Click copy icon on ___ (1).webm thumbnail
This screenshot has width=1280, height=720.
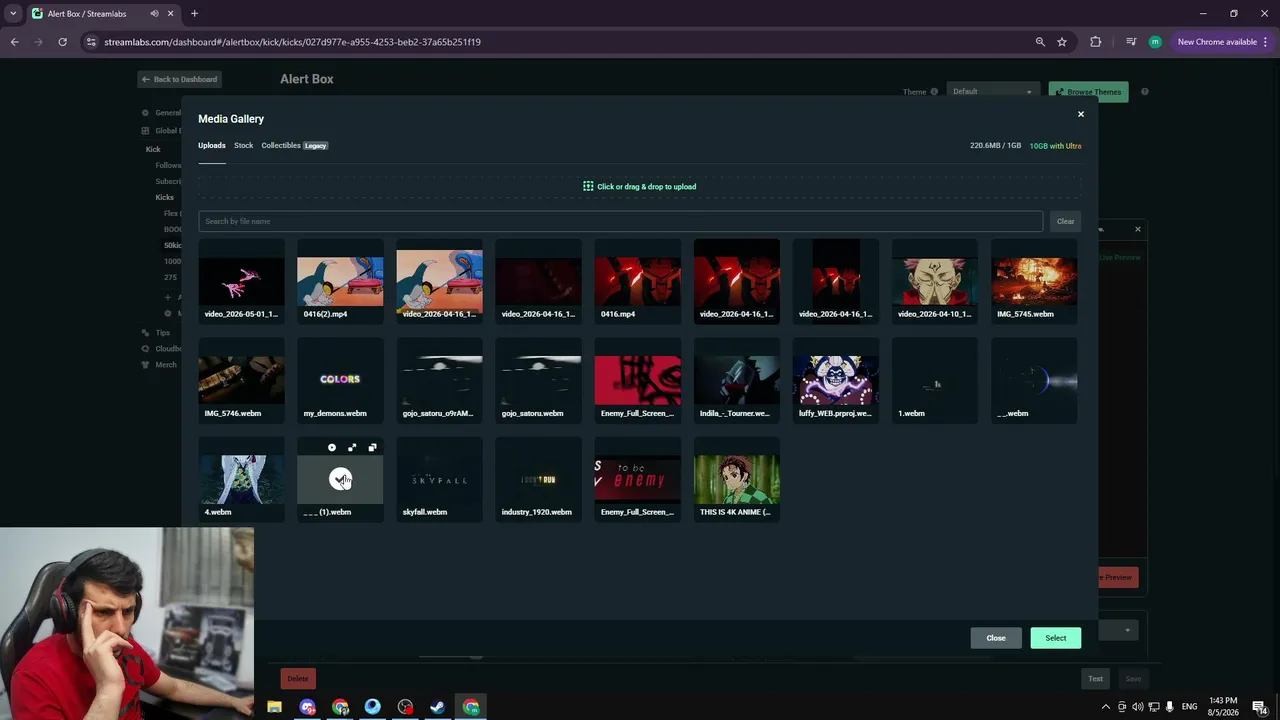(x=372, y=448)
